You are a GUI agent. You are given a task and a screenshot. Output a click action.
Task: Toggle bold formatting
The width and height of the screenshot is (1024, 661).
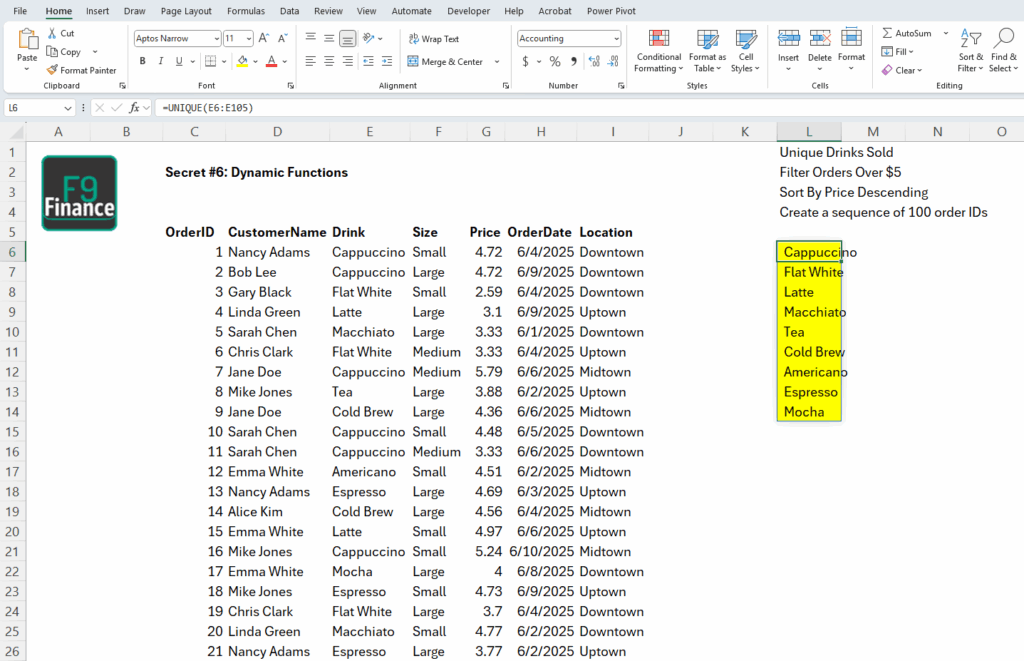coord(142,61)
